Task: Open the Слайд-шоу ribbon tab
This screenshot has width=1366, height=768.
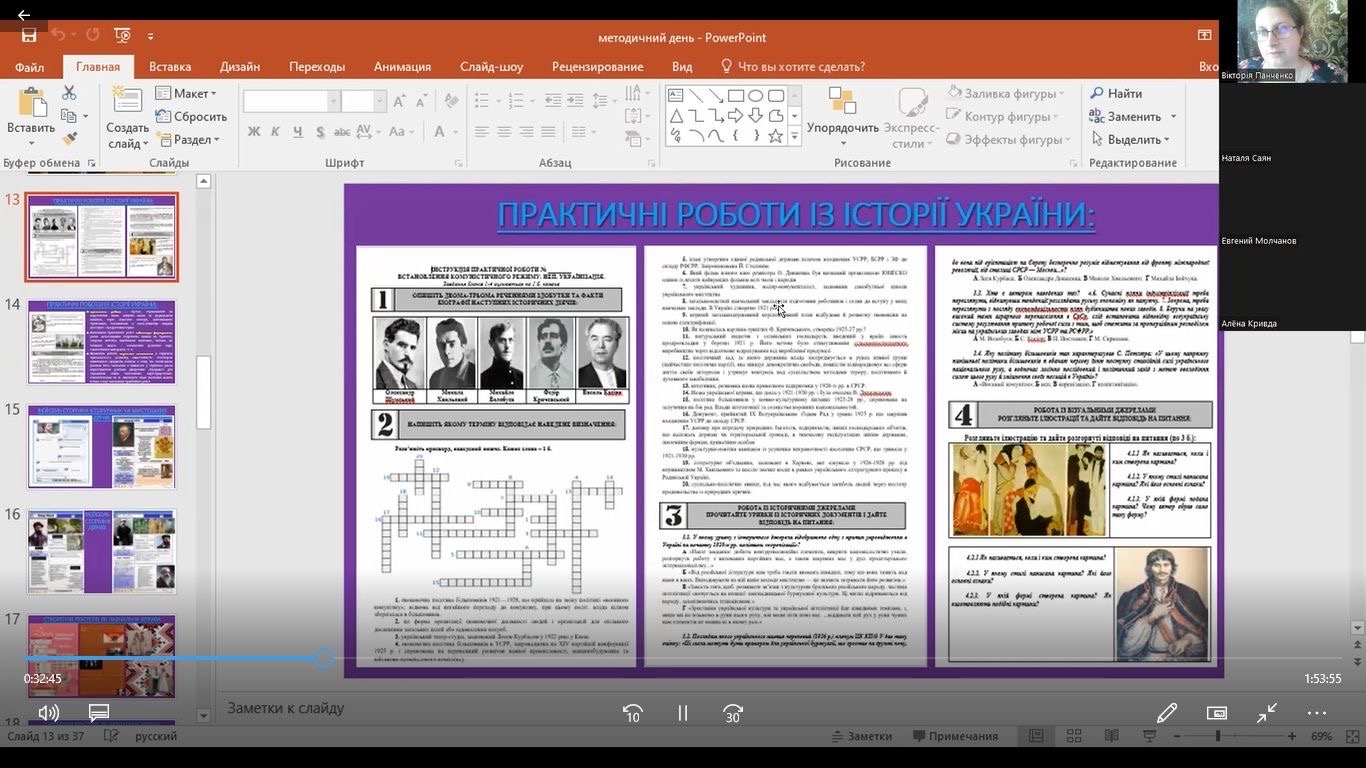Action: click(491, 67)
